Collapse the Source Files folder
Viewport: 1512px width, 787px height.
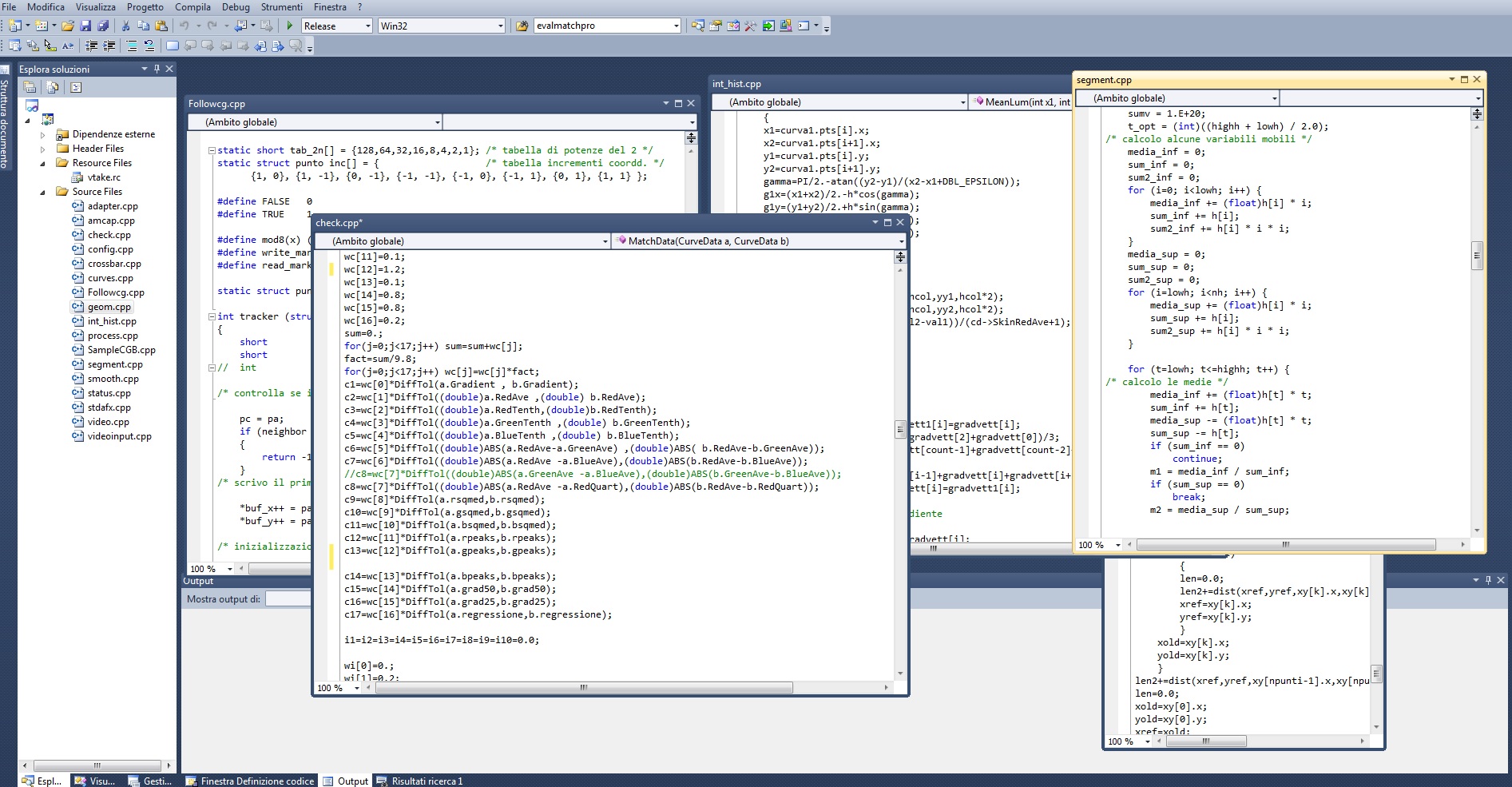[43, 192]
